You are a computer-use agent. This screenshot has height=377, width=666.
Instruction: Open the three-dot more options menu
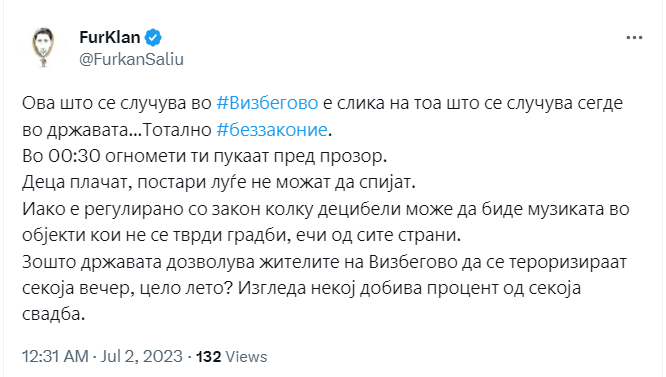coord(634,38)
